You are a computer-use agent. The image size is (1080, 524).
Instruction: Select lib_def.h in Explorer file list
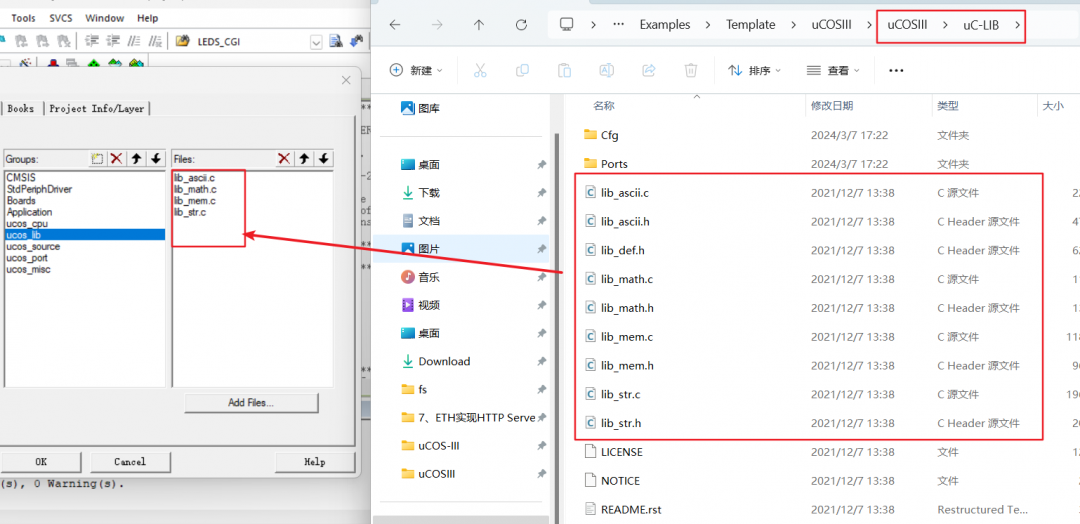pos(623,250)
